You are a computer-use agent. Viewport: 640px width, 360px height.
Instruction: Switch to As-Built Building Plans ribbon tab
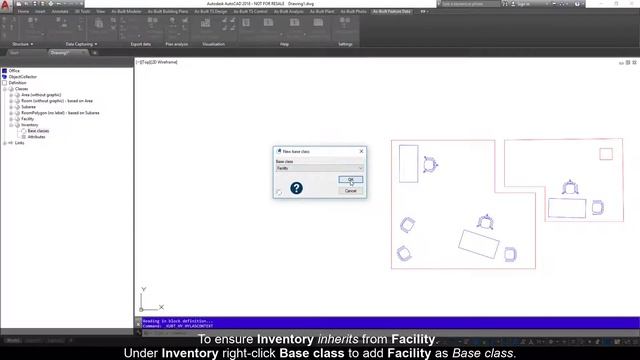click(x=168, y=11)
